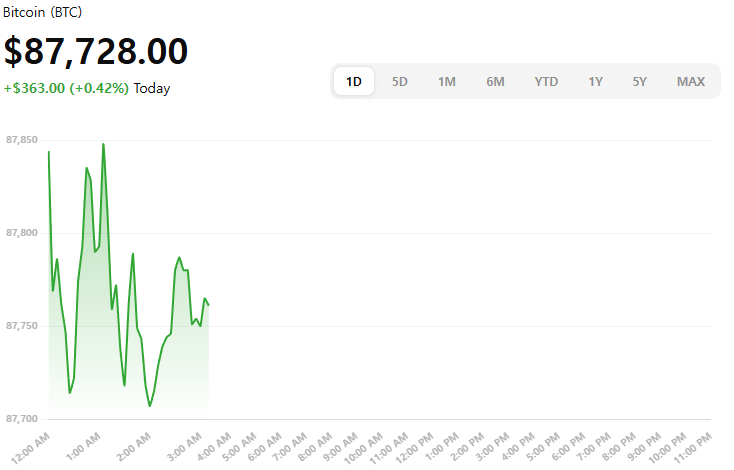Switch chart to 1Y range

(x=596, y=81)
